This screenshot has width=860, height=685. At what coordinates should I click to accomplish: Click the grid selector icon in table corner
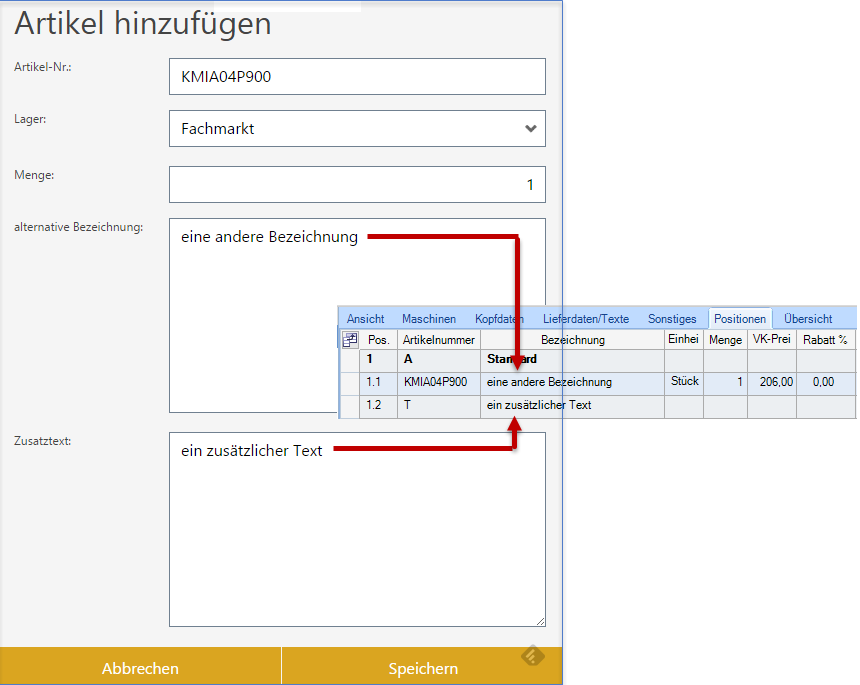350,340
